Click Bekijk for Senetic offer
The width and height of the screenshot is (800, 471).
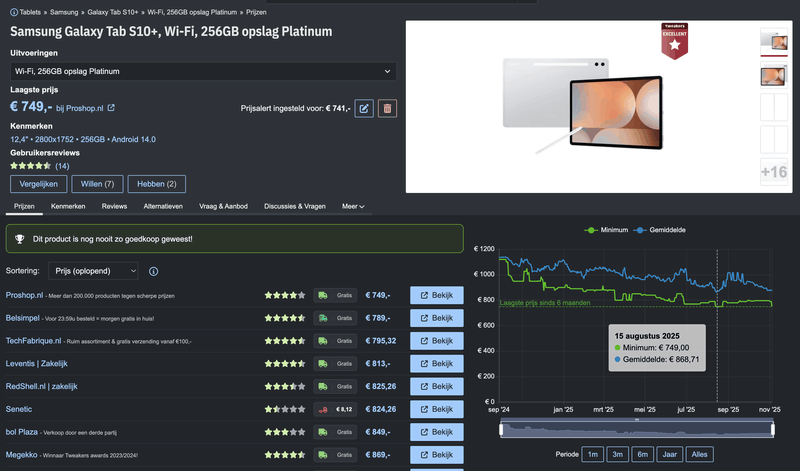pyautogui.click(x=437, y=409)
